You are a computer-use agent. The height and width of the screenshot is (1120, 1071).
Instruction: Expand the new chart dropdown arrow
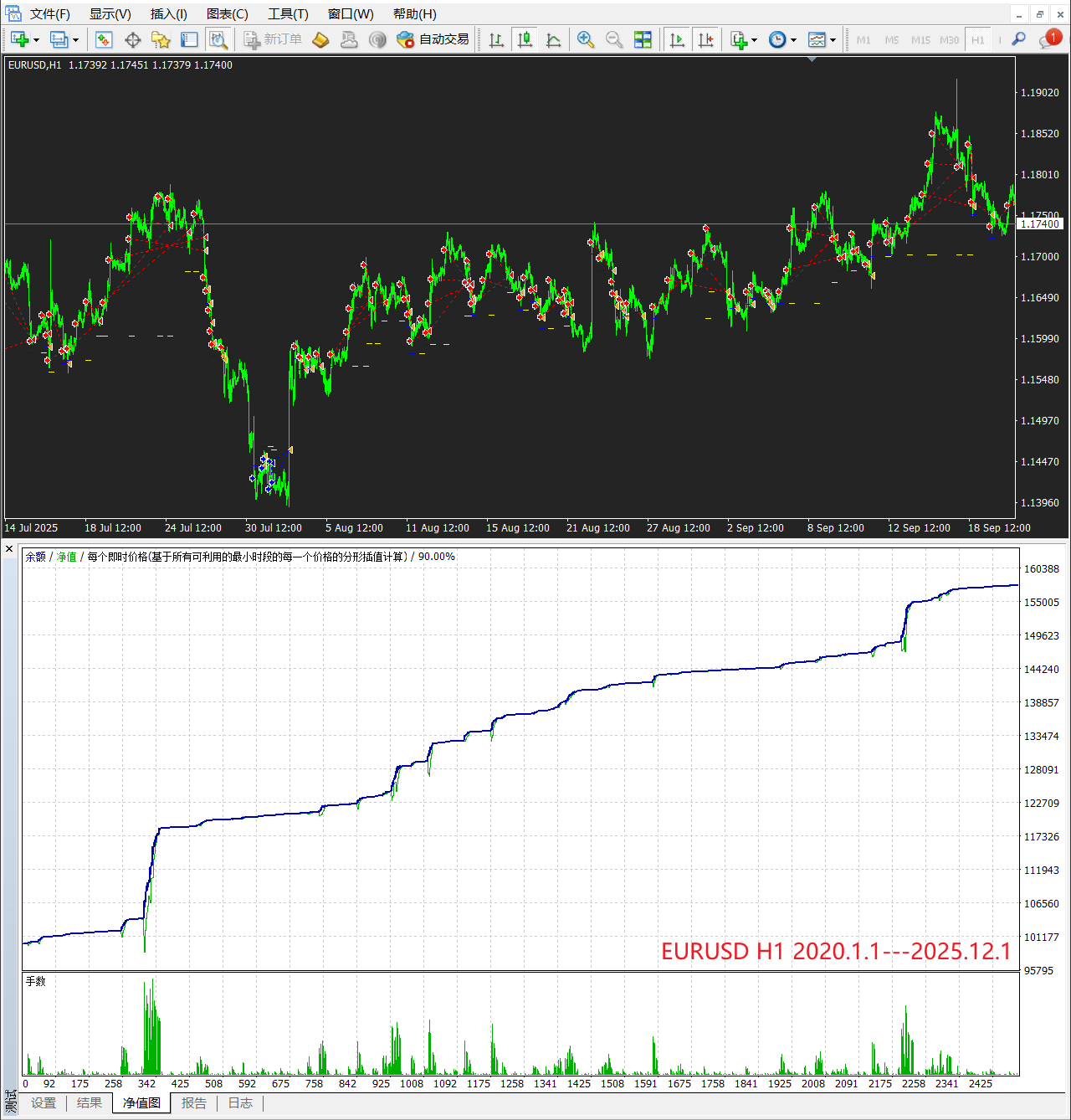(36, 40)
